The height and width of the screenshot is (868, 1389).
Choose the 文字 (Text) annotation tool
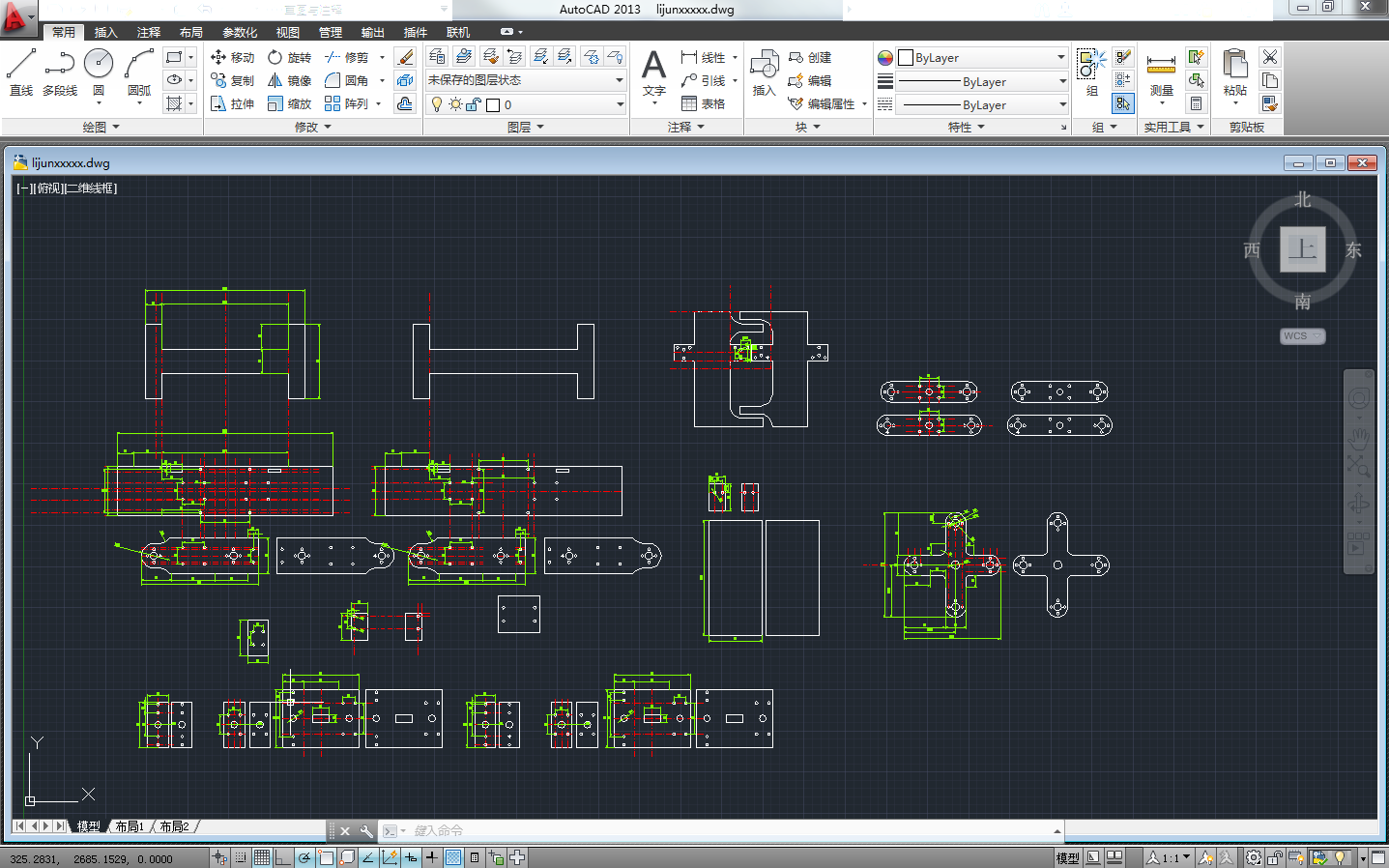pyautogui.click(x=654, y=72)
